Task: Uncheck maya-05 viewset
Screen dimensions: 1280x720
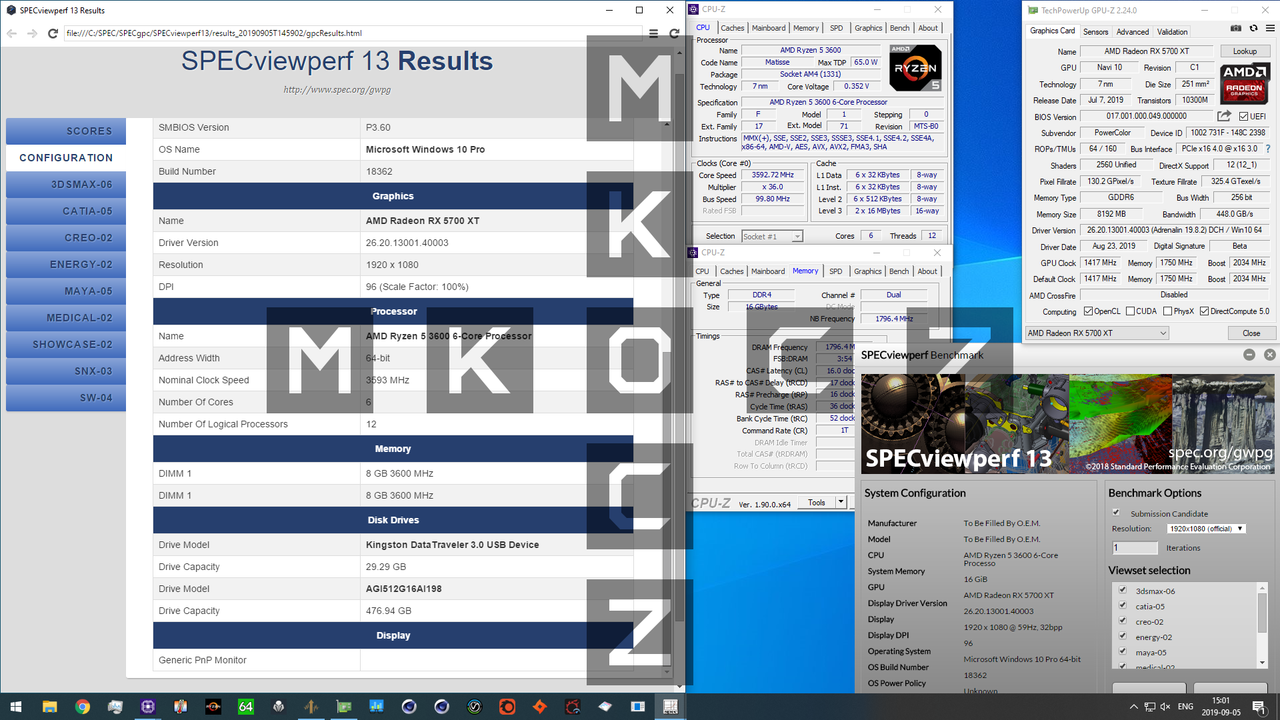Action: click(x=1124, y=652)
